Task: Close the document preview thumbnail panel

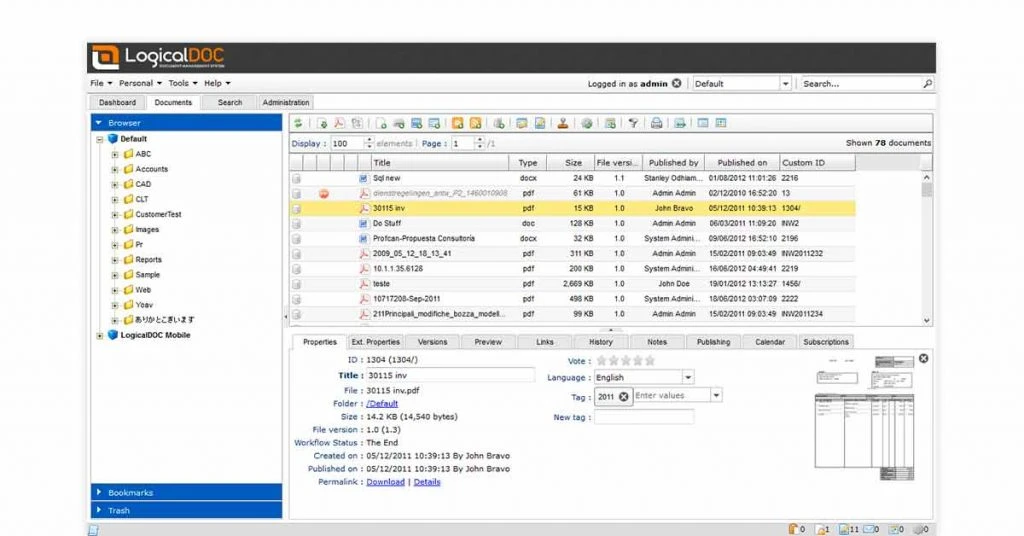Action: (x=923, y=358)
